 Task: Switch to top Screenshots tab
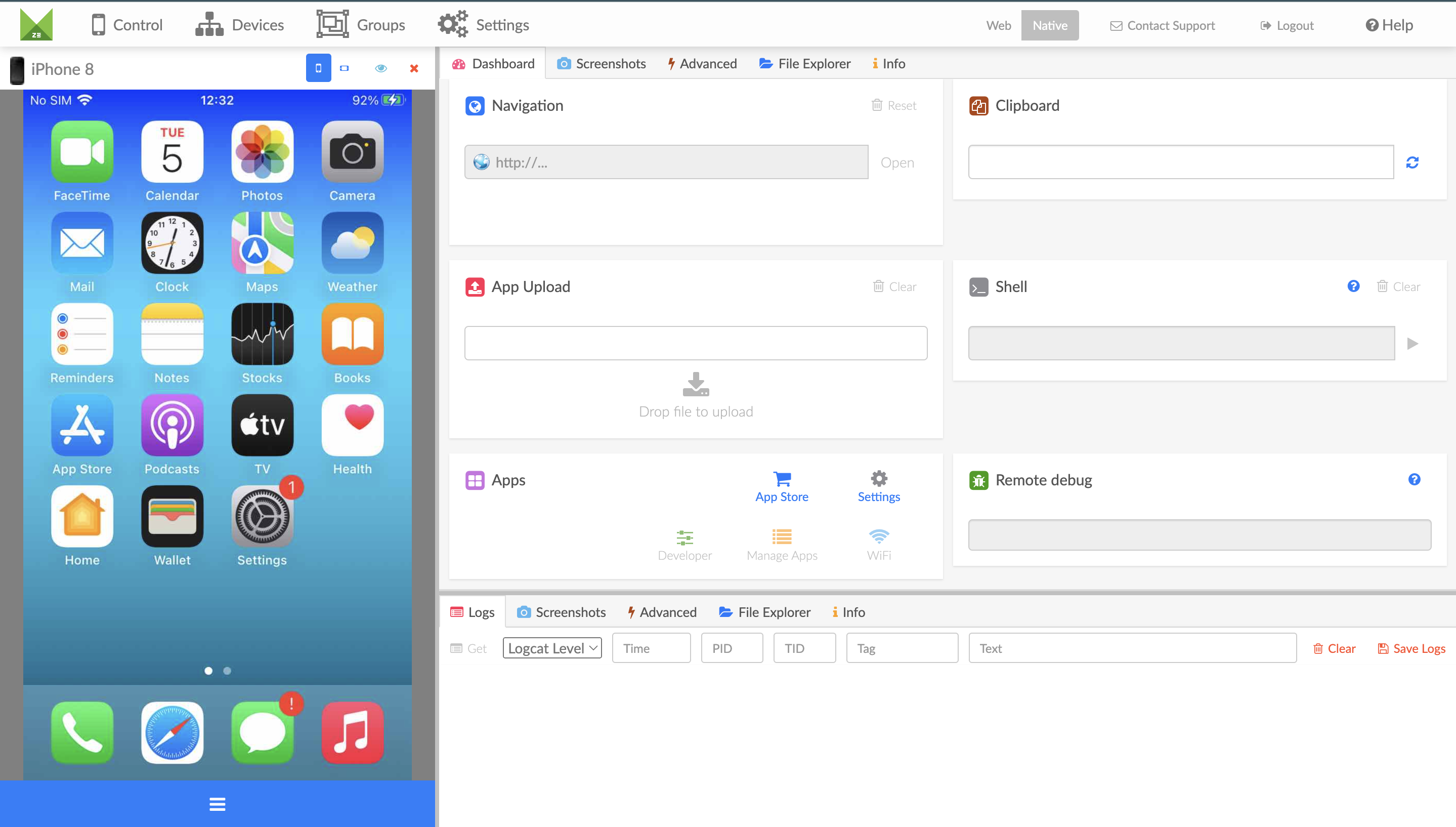pyautogui.click(x=602, y=64)
